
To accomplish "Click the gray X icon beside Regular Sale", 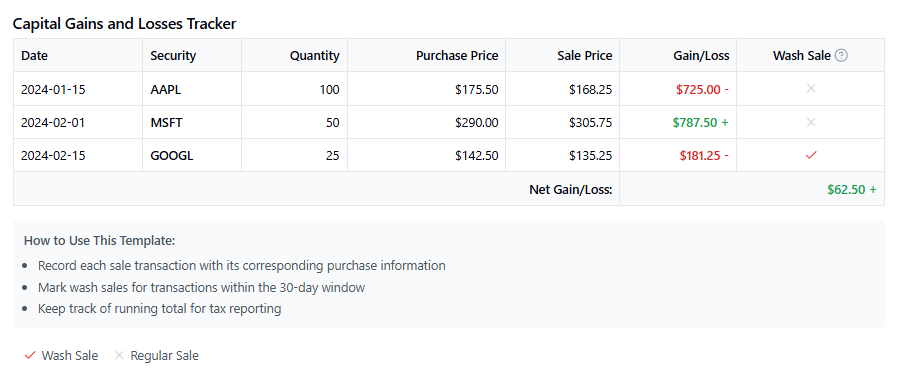I will (119, 356).
